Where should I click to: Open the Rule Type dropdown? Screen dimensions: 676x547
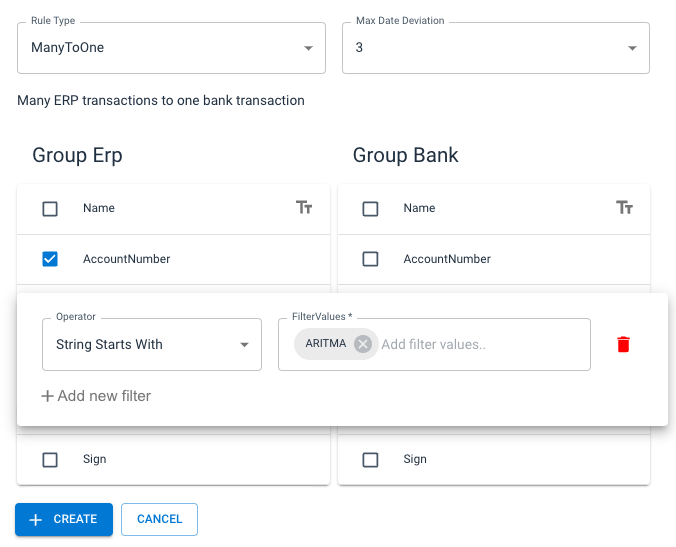point(171,47)
